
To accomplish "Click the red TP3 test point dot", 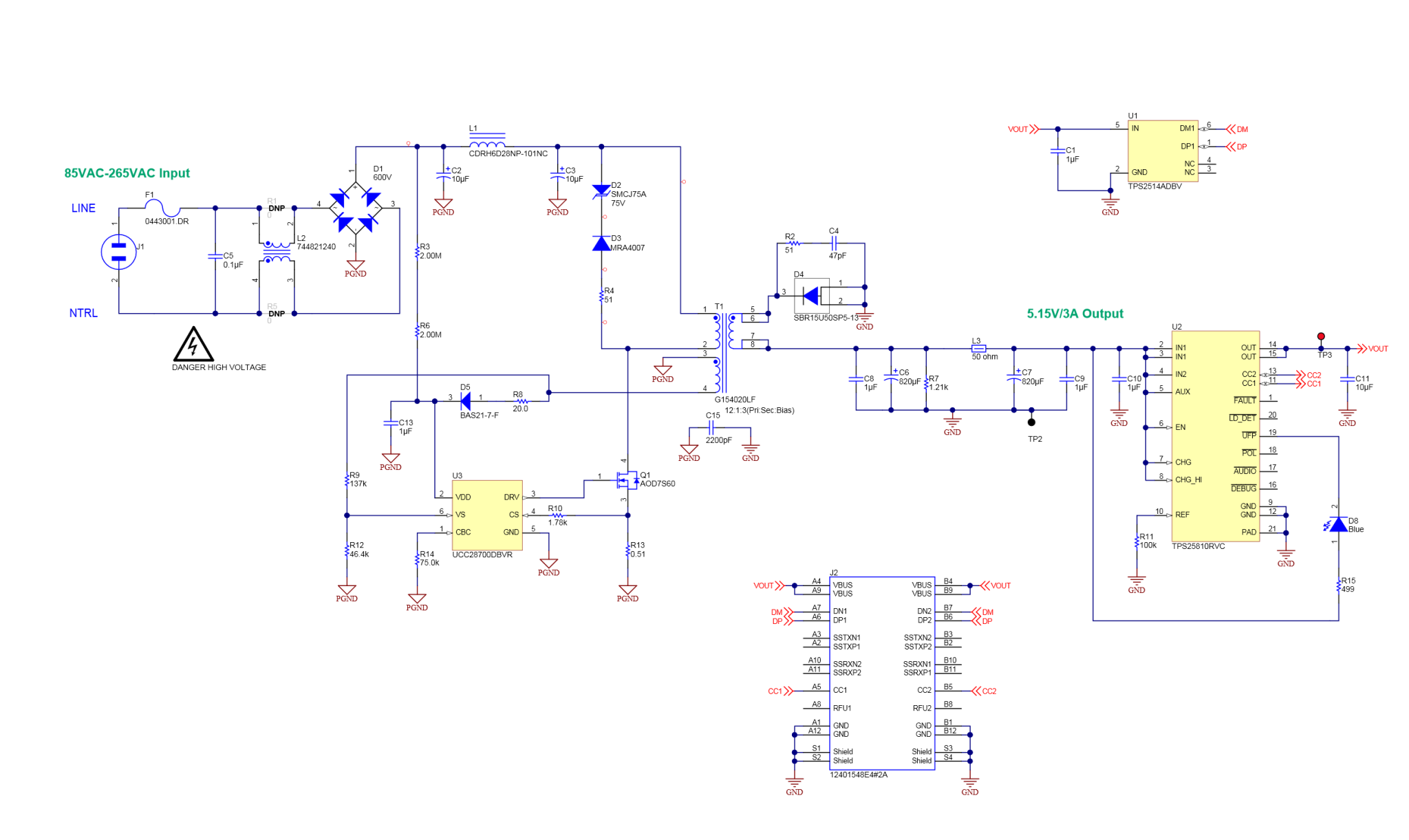I will click(1322, 336).
